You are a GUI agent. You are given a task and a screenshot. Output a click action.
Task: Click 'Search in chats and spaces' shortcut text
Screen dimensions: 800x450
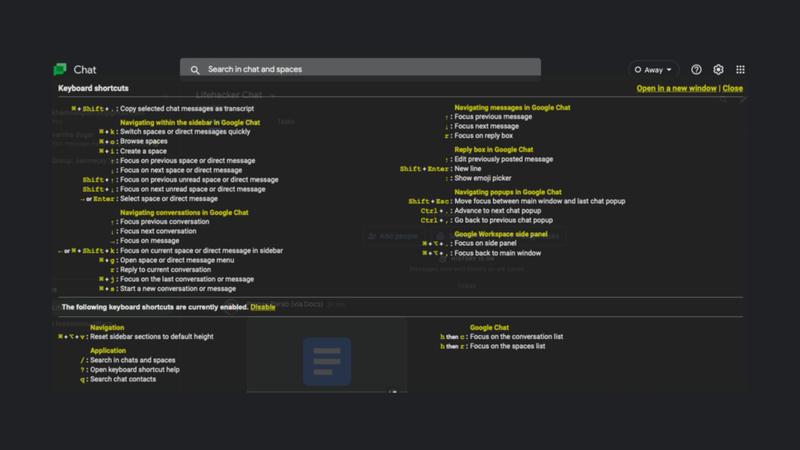coord(133,360)
